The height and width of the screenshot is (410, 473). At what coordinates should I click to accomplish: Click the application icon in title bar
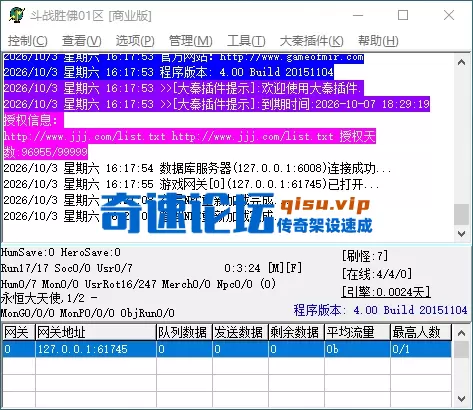click(17, 15)
